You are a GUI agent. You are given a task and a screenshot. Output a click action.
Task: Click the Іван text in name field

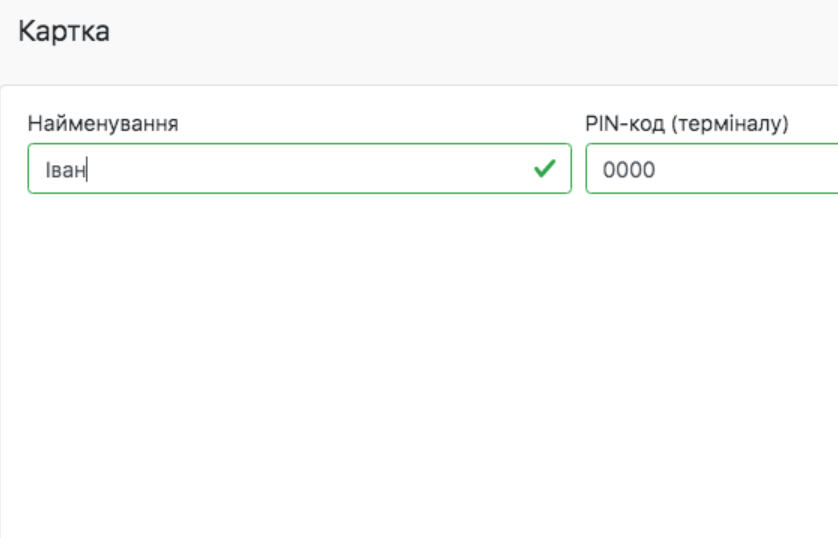66,170
